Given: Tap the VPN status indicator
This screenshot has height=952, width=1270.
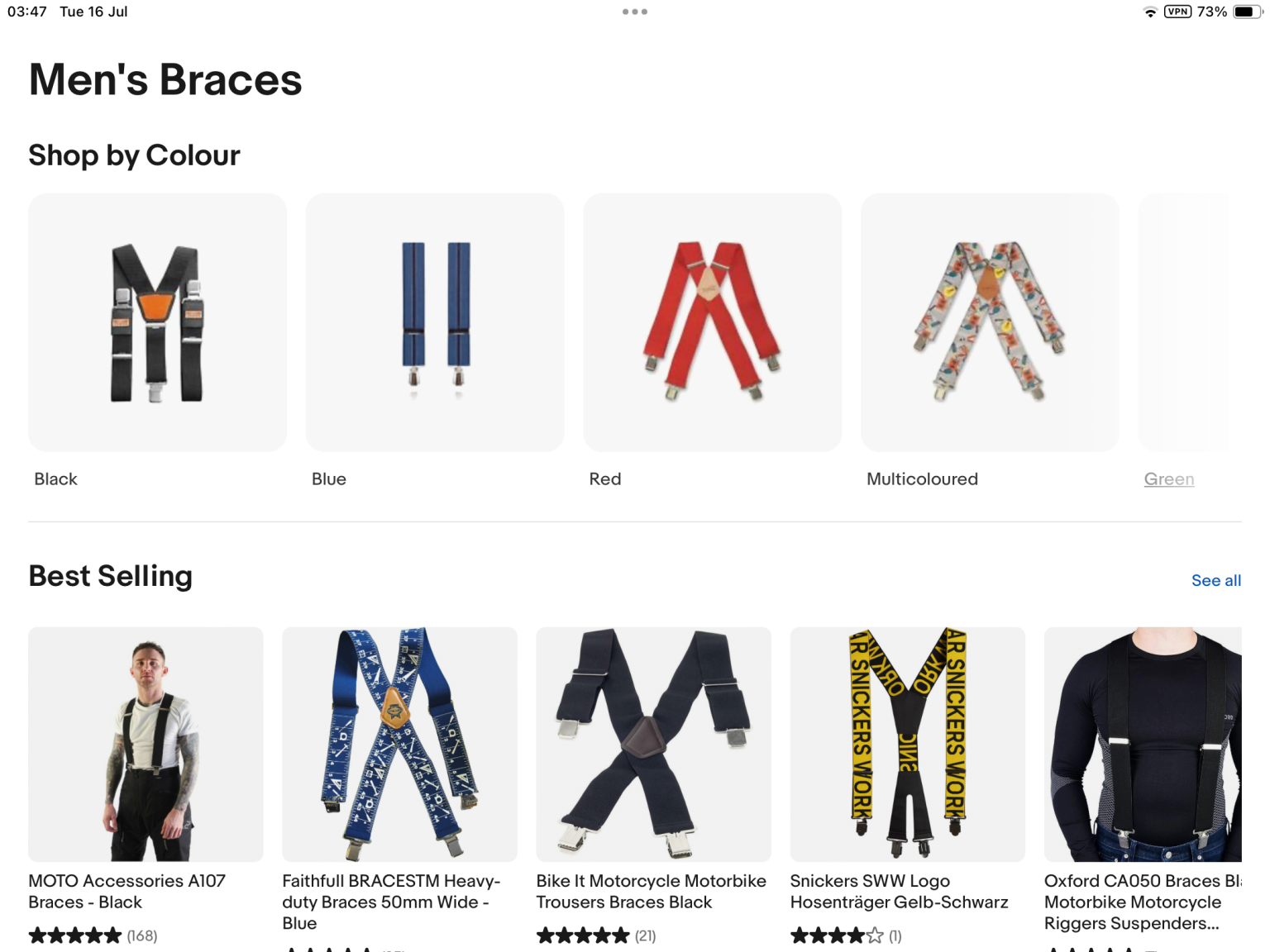Looking at the screenshot, I should coord(1177,12).
